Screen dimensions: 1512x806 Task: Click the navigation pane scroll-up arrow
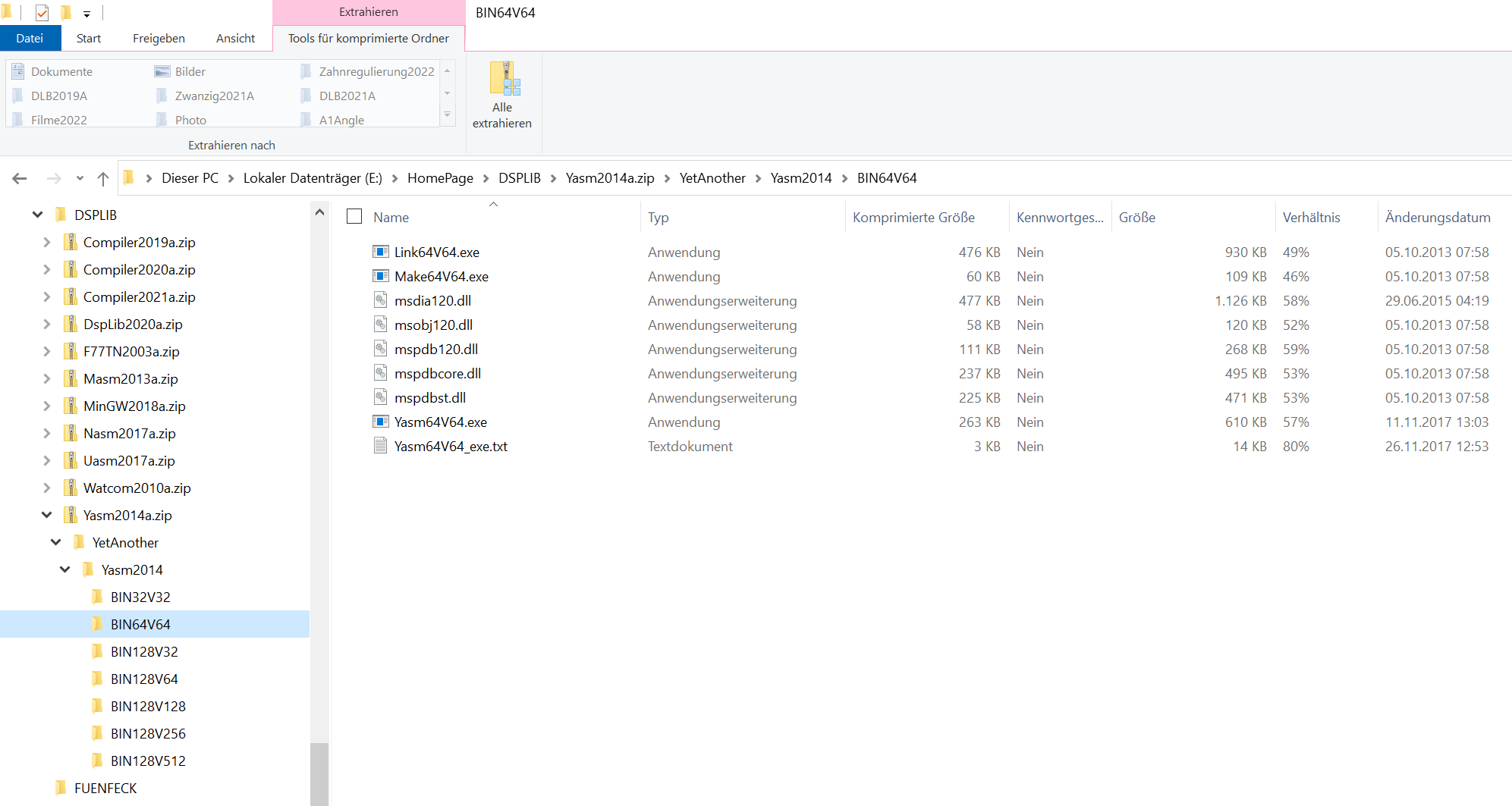coord(319,212)
